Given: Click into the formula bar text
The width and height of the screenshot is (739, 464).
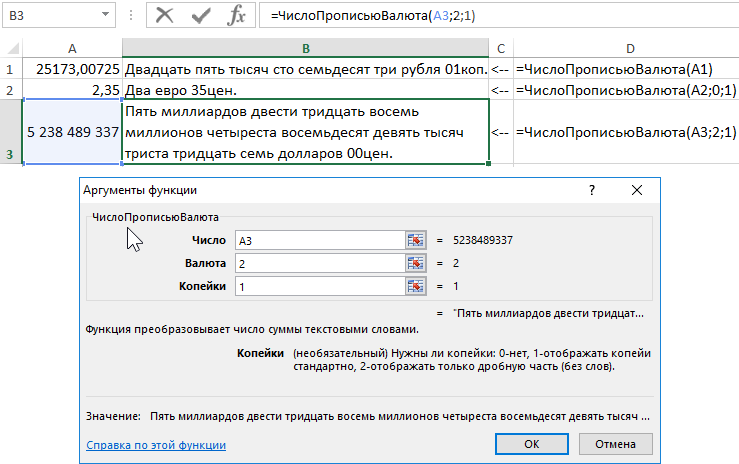Looking at the screenshot, I should (373, 16).
